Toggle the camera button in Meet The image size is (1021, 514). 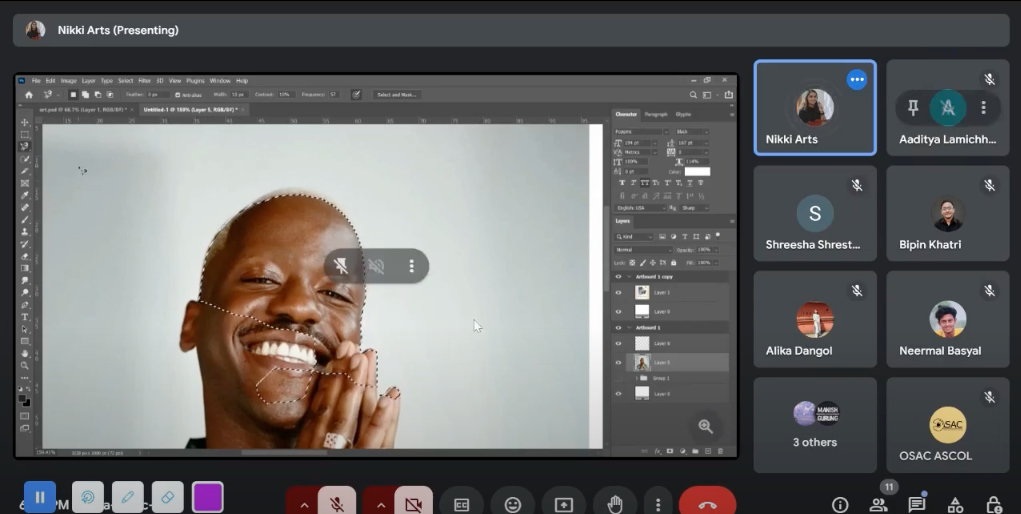413,503
